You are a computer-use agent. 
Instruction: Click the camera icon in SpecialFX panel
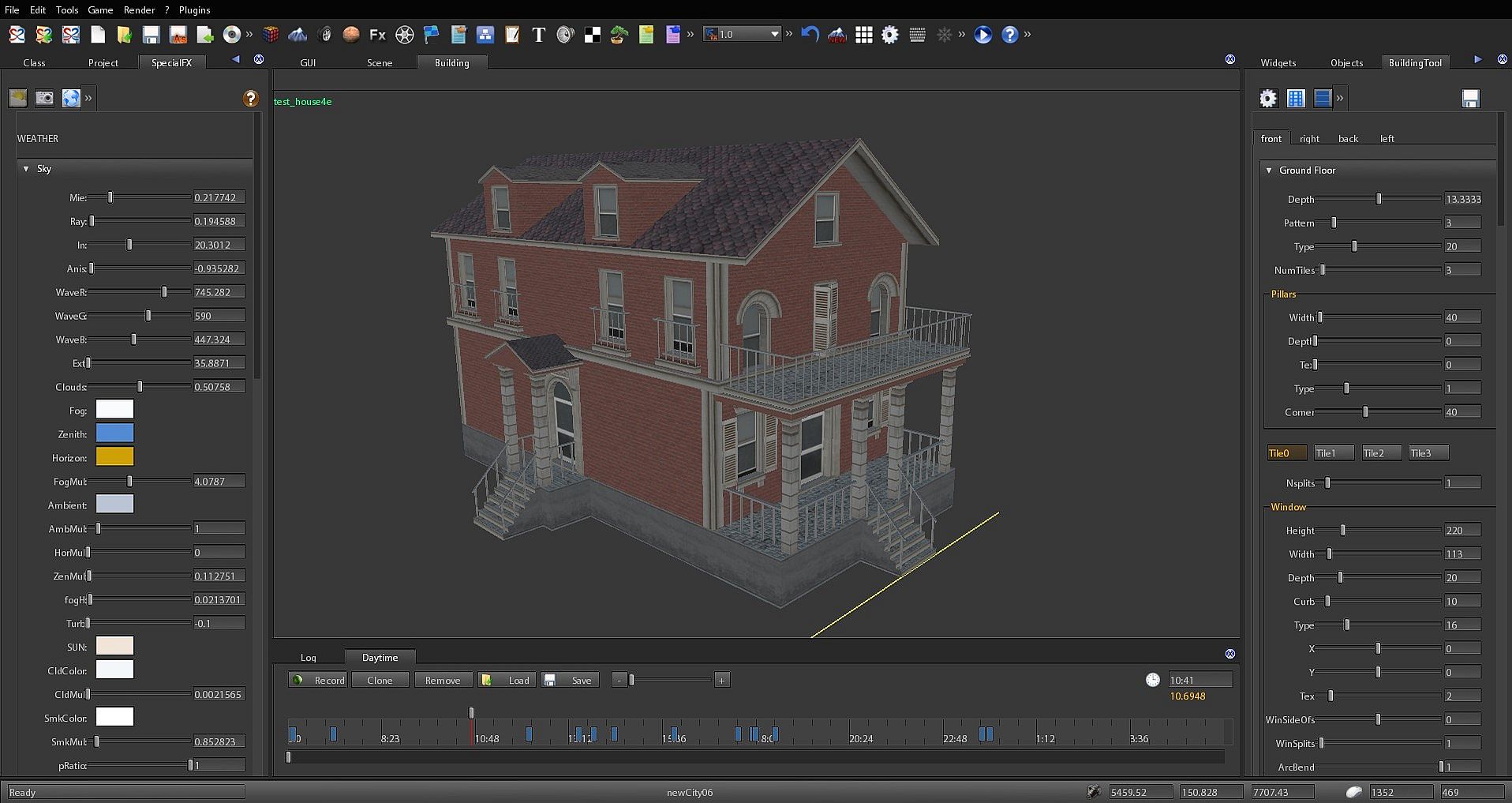pyautogui.click(x=45, y=98)
